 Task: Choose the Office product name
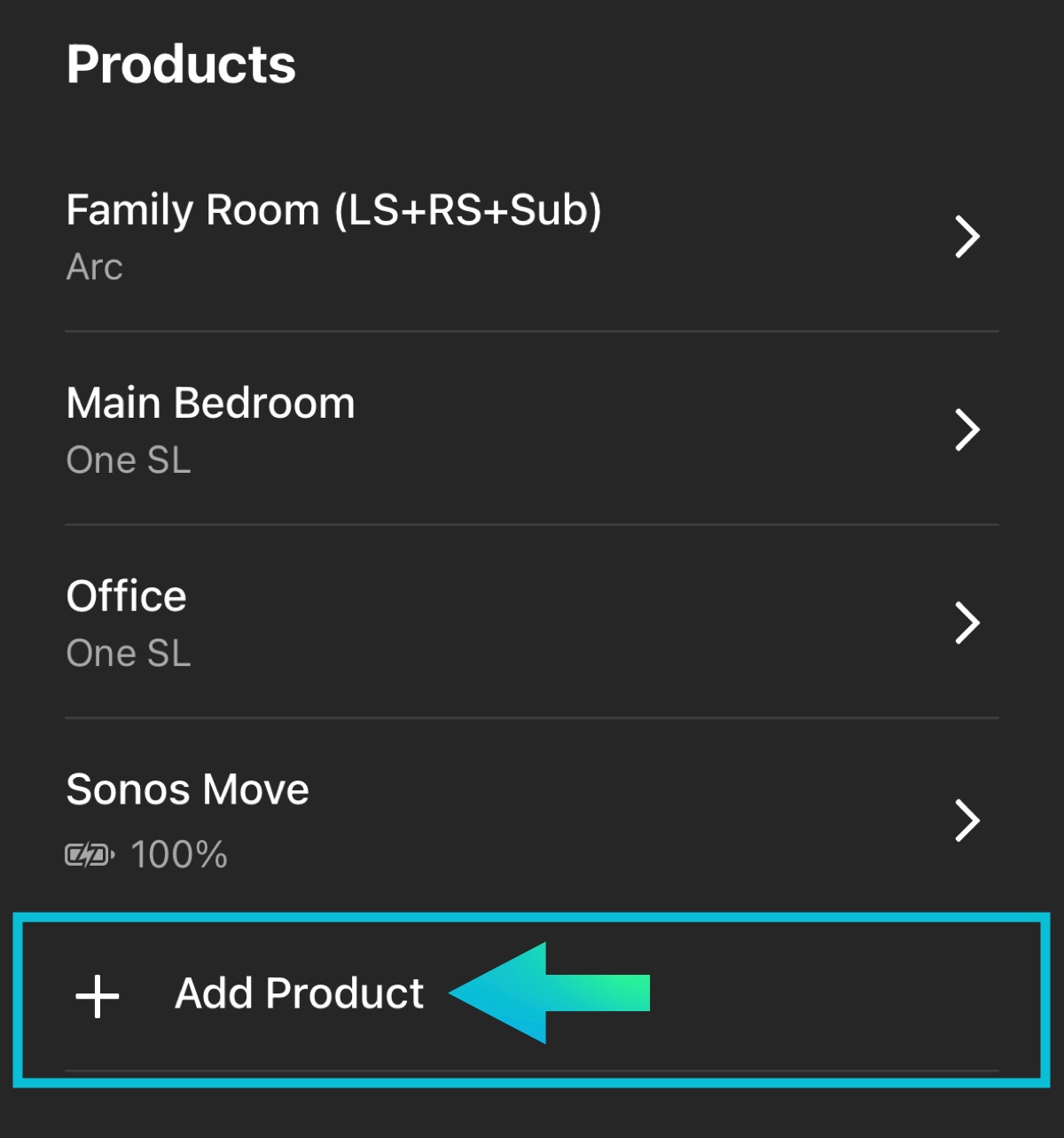(126, 596)
